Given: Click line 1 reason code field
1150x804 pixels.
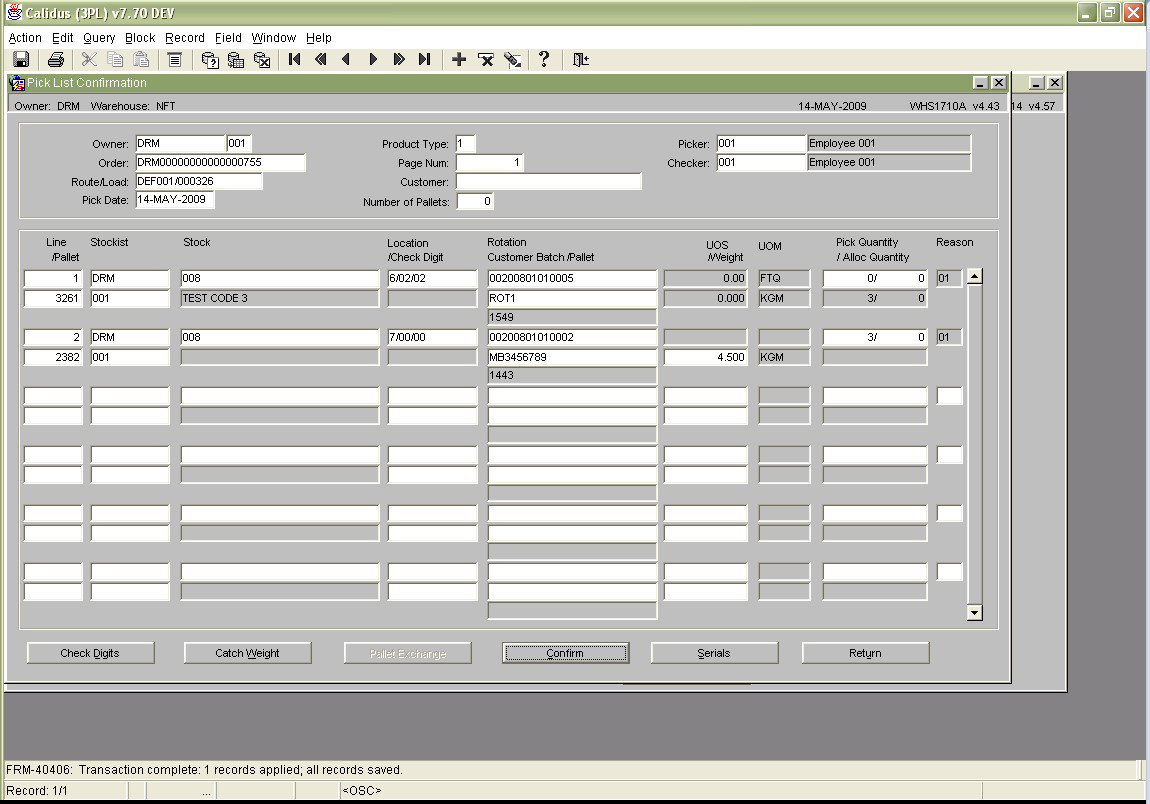Looking at the screenshot, I should click(x=949, y=278).
